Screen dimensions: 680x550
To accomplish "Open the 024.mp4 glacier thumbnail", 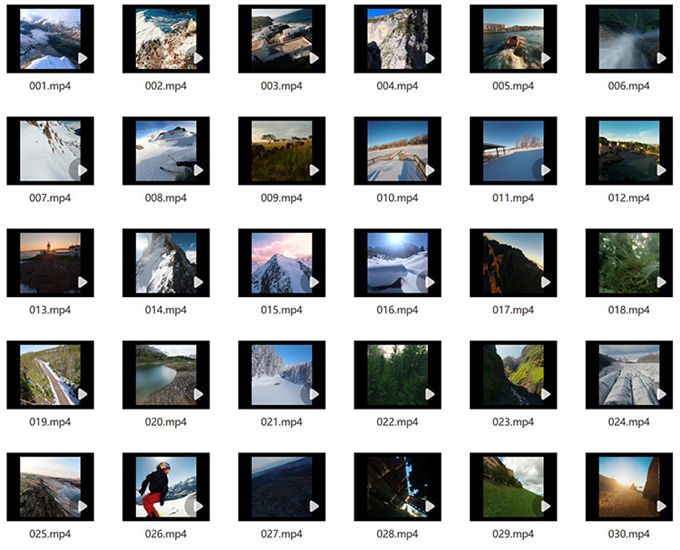I will (629, 375).
